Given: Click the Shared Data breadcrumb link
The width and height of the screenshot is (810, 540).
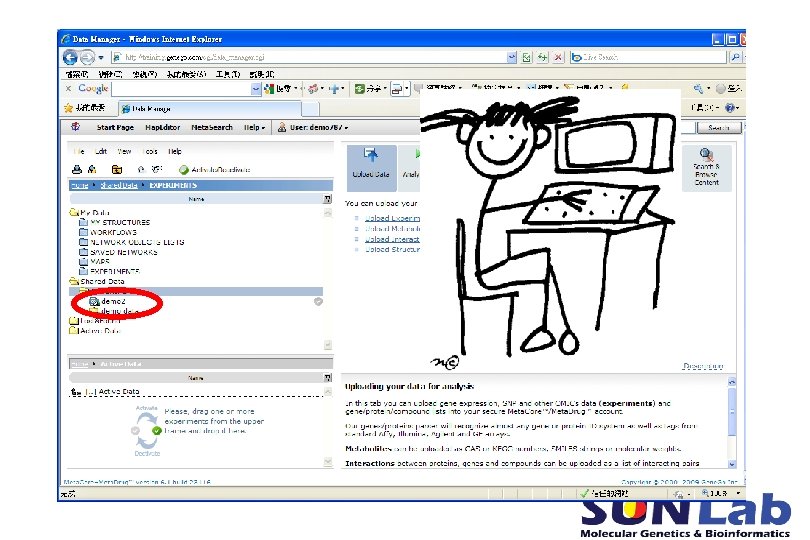Looking at the screenshot, I should click(x=119, y=185).
